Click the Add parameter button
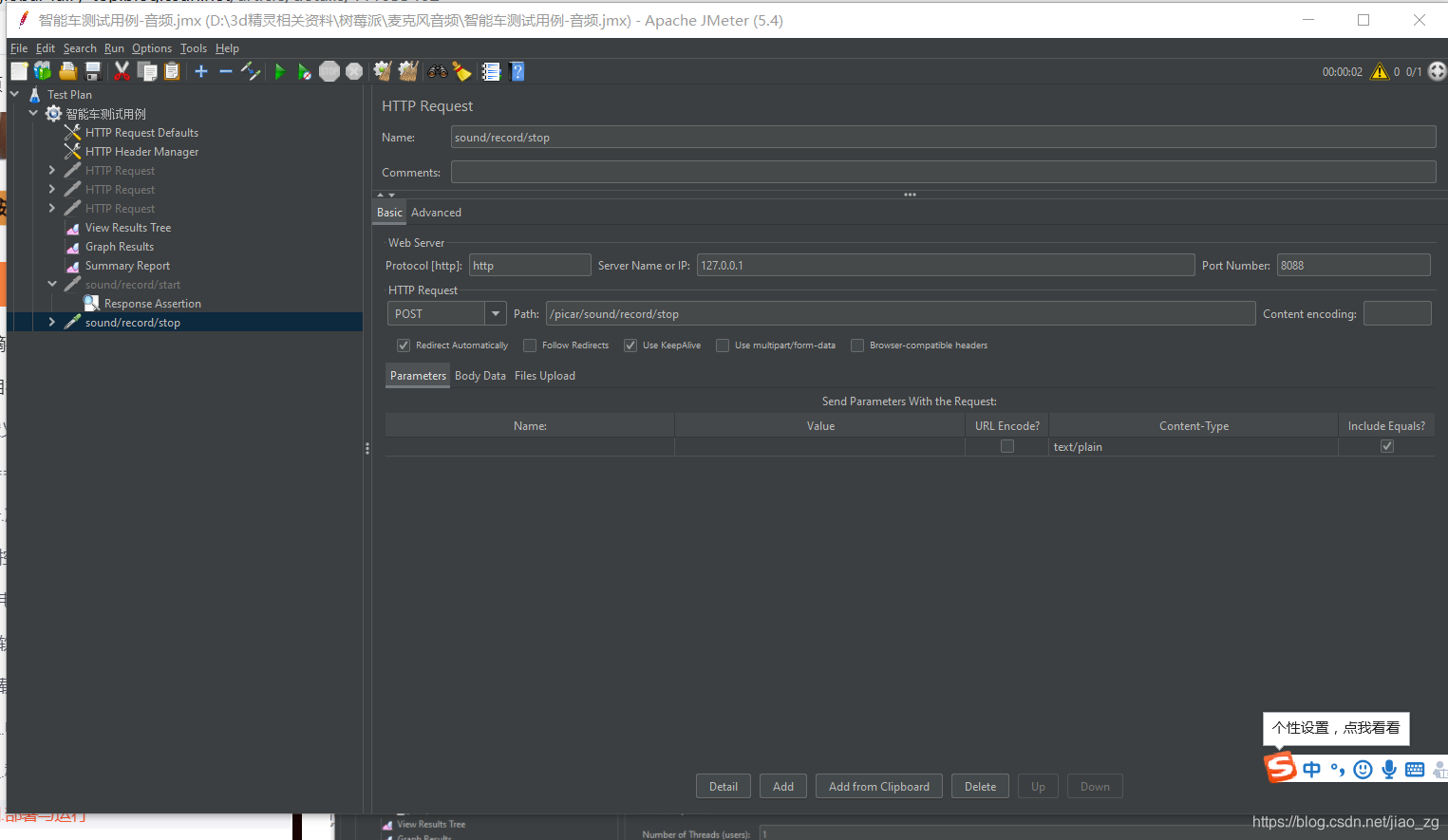This screenshot has width=1448, height=840. click(783, 786)
